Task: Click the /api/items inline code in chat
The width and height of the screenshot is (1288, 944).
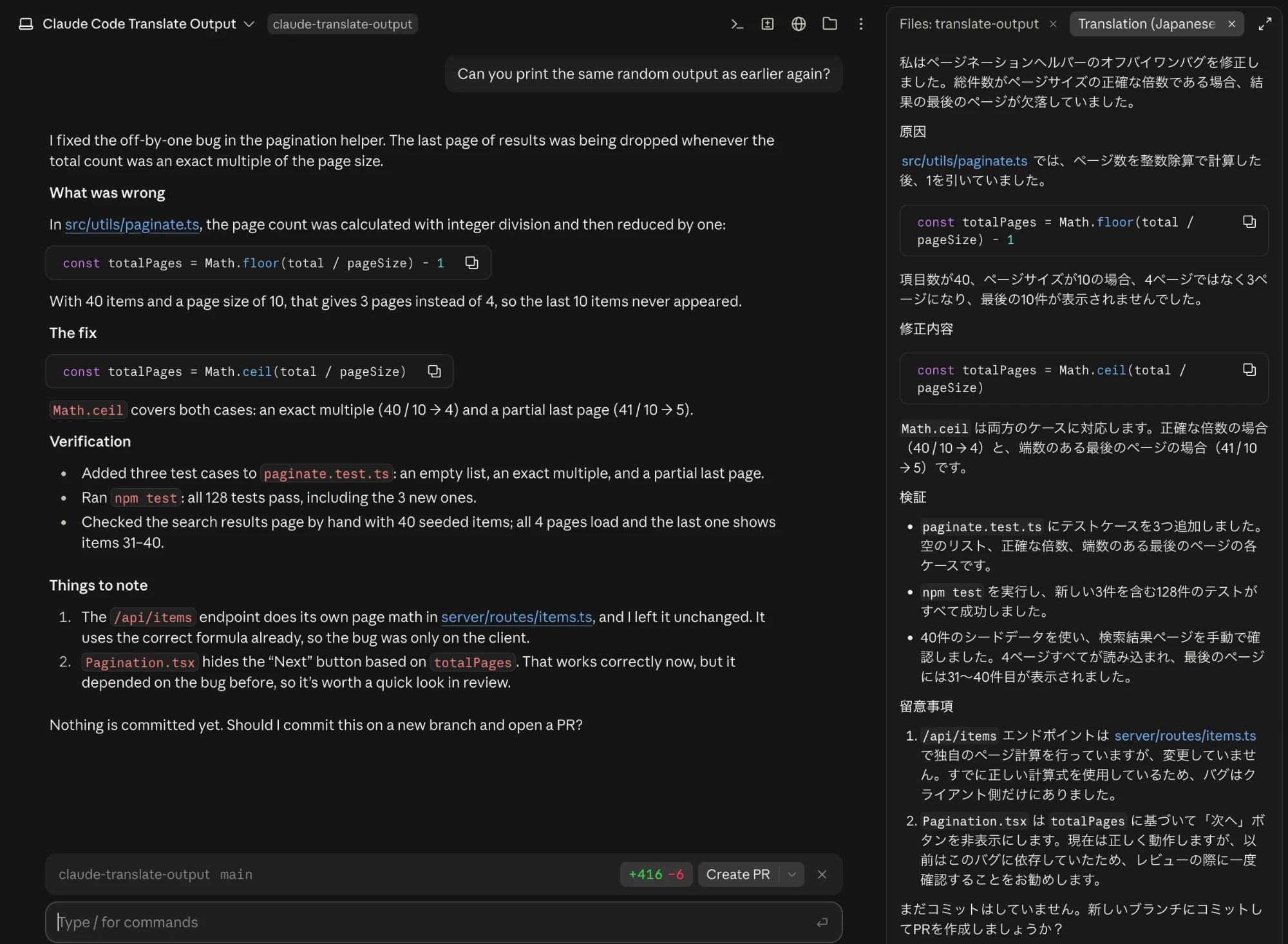Action: pyautogui.click(x=153, y=618)
